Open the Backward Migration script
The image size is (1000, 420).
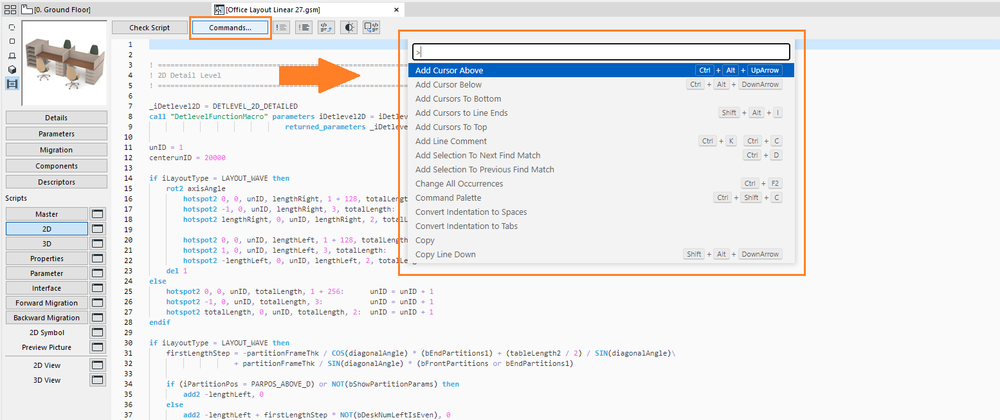coord(47,317)
